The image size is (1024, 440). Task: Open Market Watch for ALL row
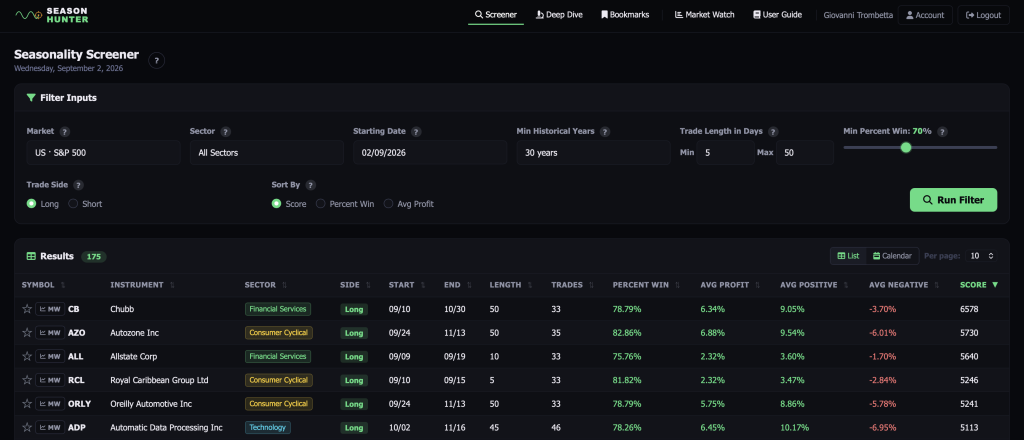pos(50,356)
